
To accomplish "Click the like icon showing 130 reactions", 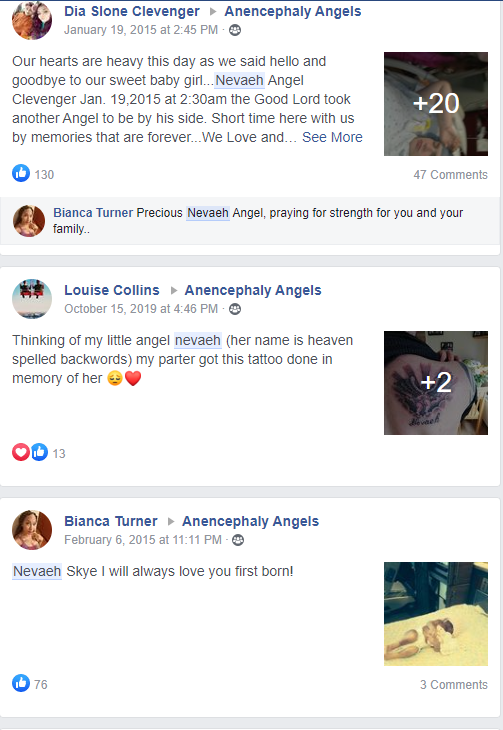I will pos(21,173).
